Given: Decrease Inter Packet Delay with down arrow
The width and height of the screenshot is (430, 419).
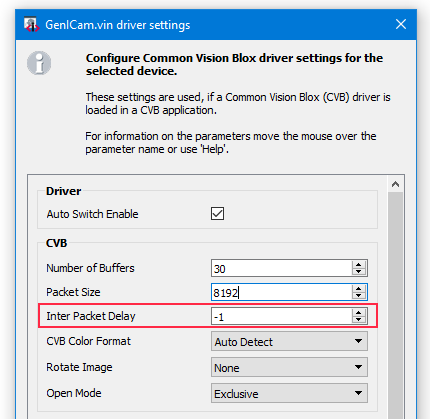Looking at the screenshot, I should click(x=359, y=320).
